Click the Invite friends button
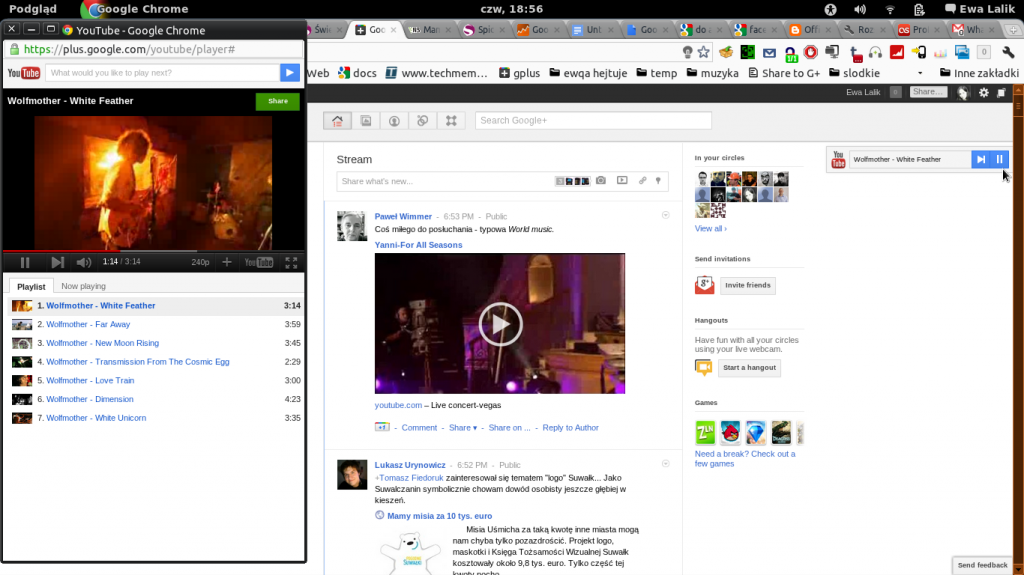The image size is (1024, 575). [x=748, y=285]
